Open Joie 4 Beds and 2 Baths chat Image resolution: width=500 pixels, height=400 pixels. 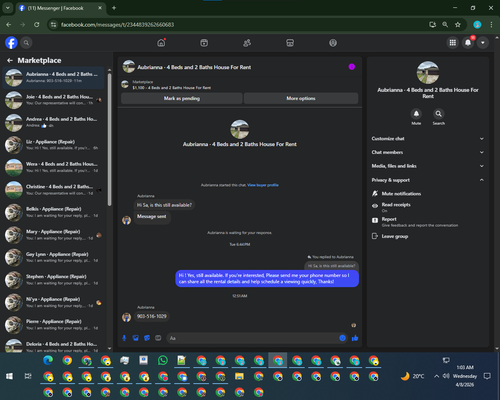[x=54, y=100]
